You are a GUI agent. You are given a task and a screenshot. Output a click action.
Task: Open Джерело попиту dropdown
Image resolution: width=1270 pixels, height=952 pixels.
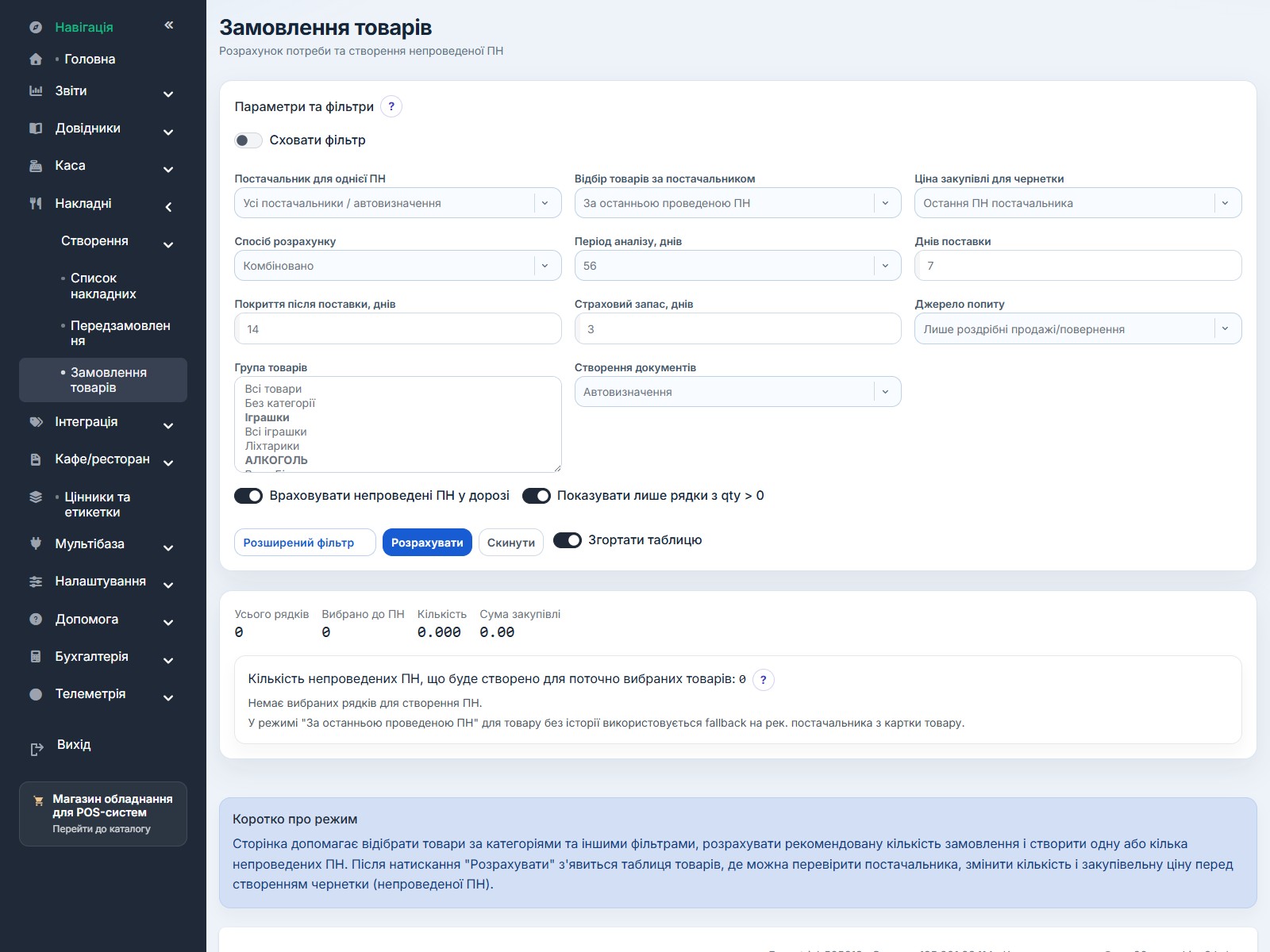[1078, 328]
